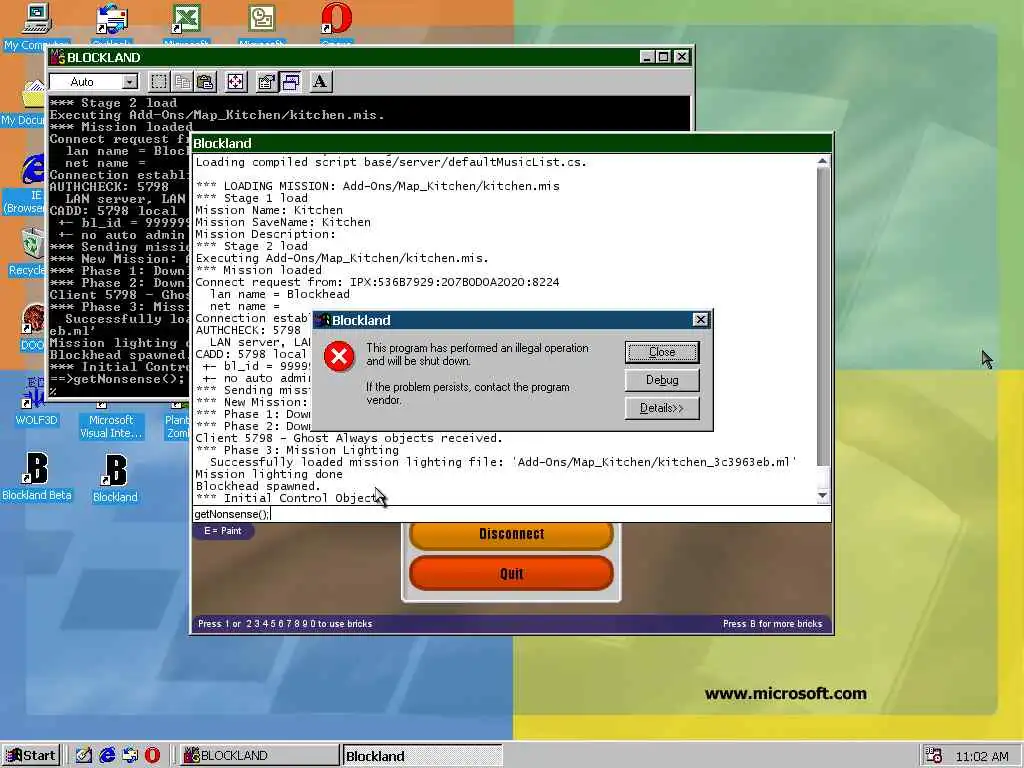Toggle the Background icon in BLOCKLAND toolbar
Image resolution: width=1024 pixels, height=768 pixels.
(291, 82)
